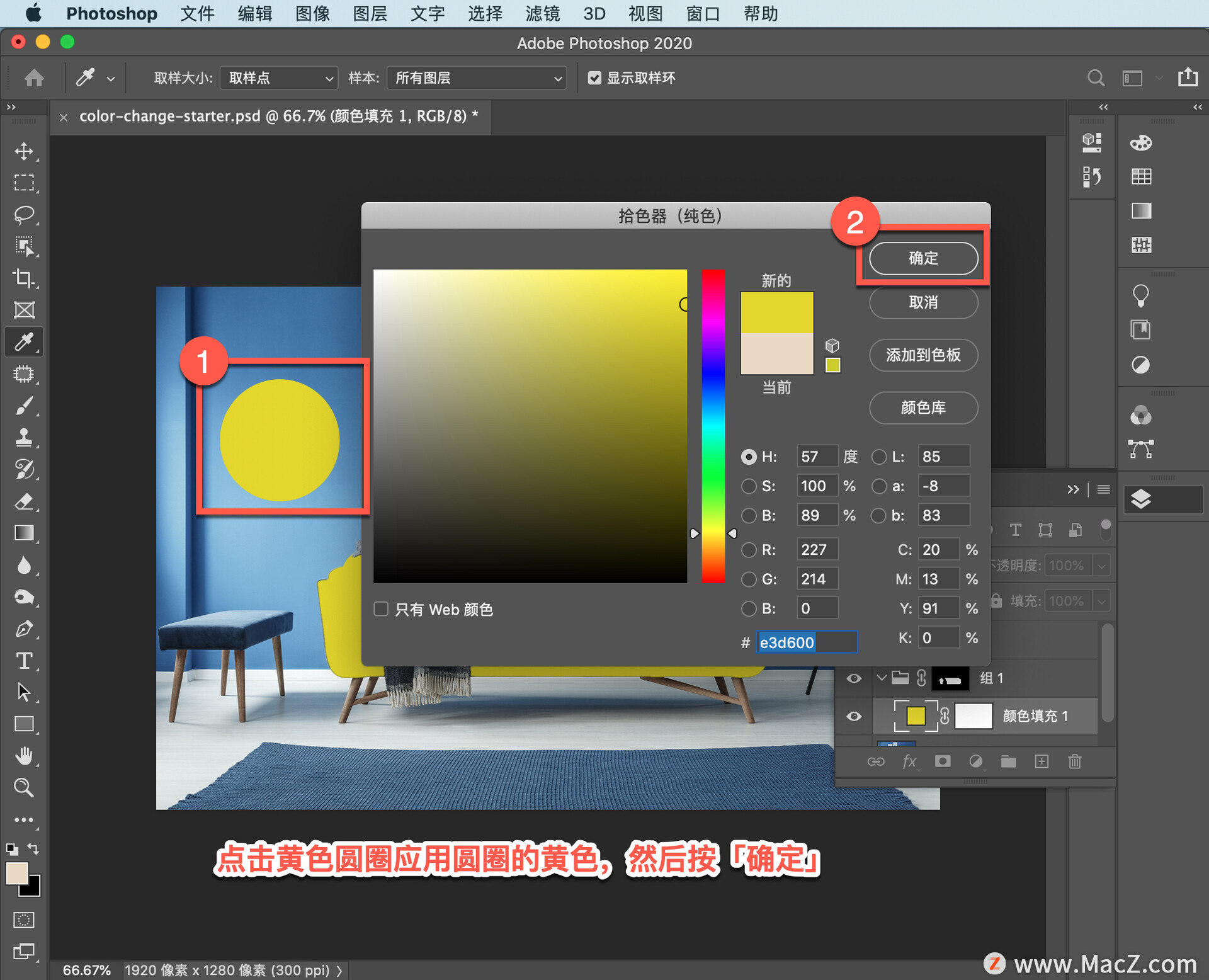Select the Blur tool
This screenshot has height=980, width=1209.
tap(24, 565)
